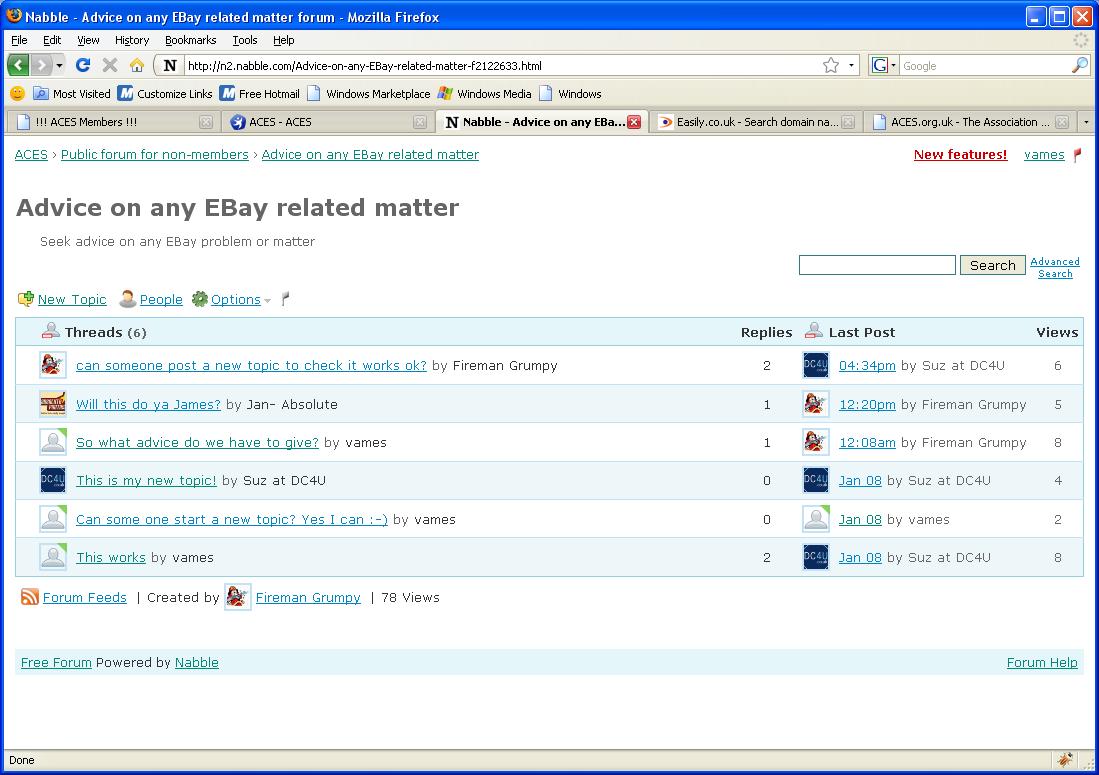Open the People link

[161, 299]
